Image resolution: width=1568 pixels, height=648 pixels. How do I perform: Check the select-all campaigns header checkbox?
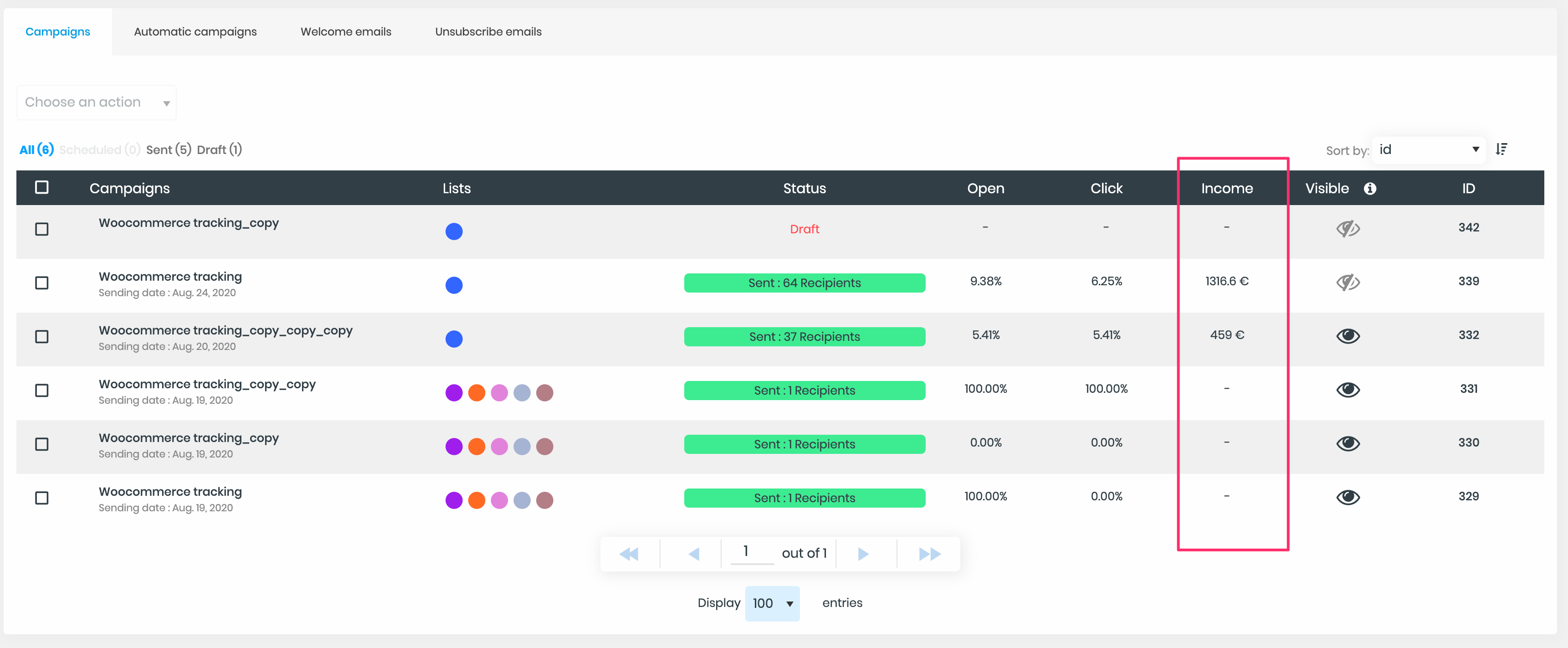(x=42, y=188)
